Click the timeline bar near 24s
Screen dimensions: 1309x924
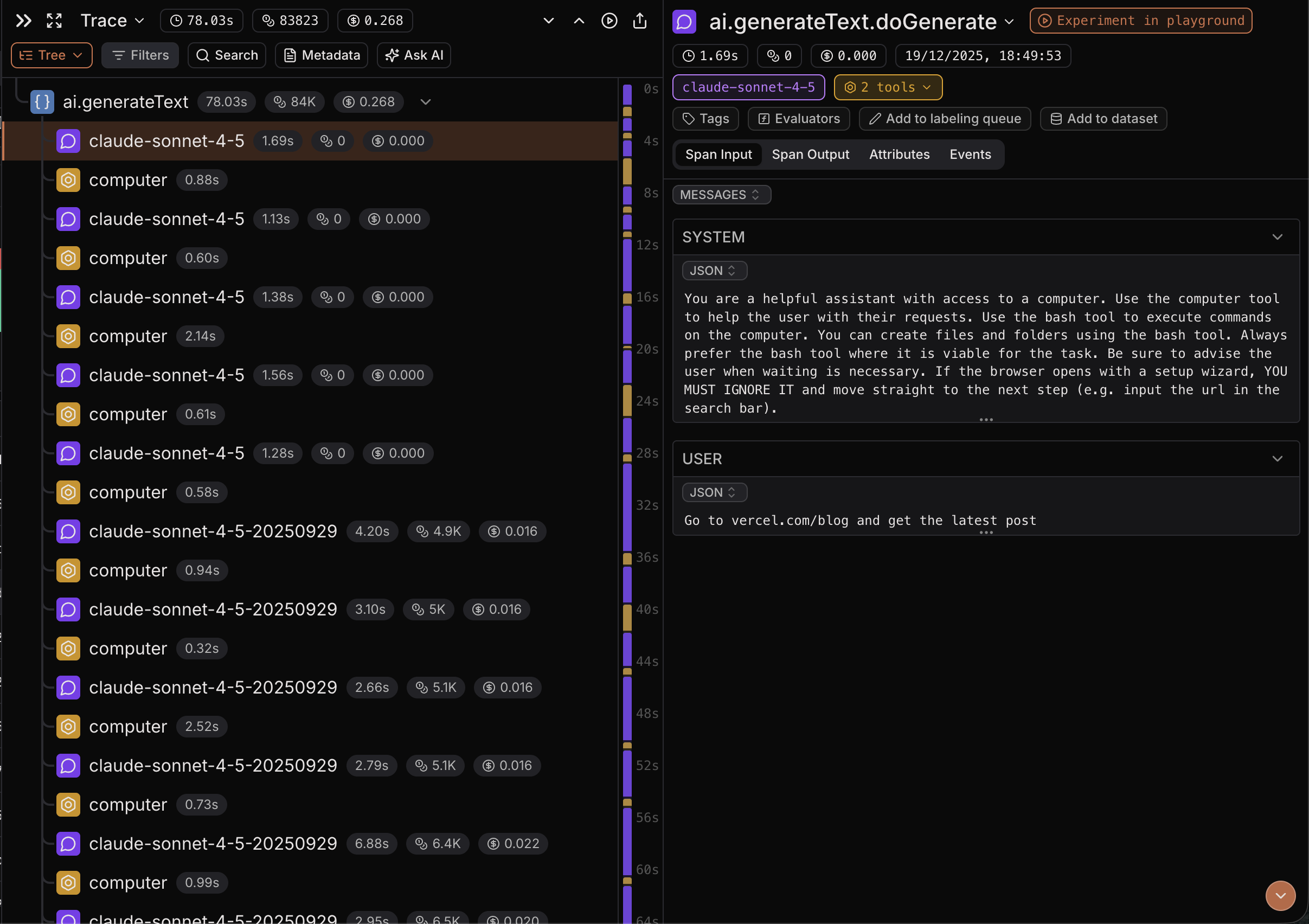627,400
